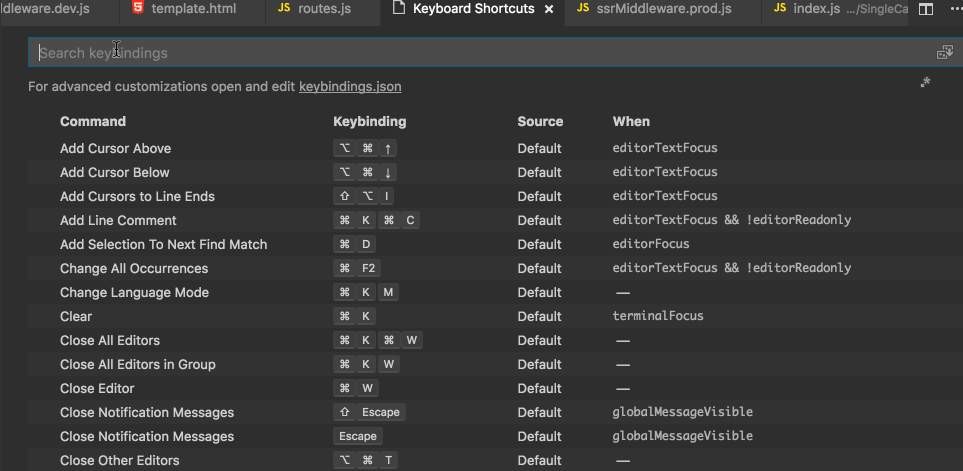
Task: Select the Add Line Comment command
Action: [118, 220]
